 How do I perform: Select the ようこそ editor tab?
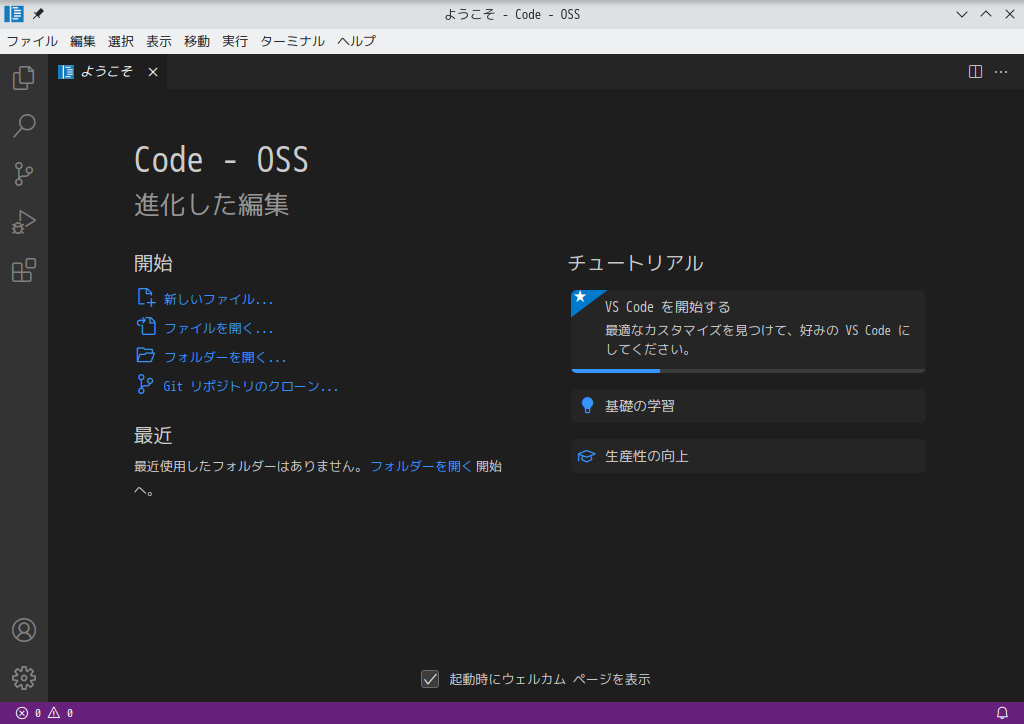coord(108,72)
